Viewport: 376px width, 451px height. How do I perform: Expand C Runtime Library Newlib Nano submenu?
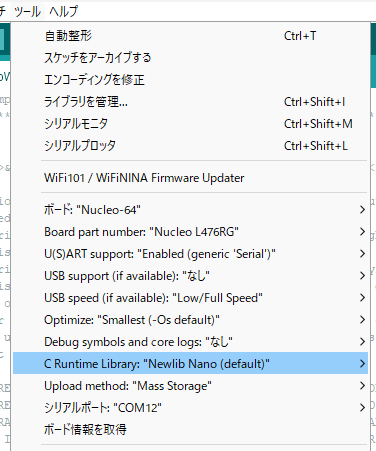coord(190,364)
